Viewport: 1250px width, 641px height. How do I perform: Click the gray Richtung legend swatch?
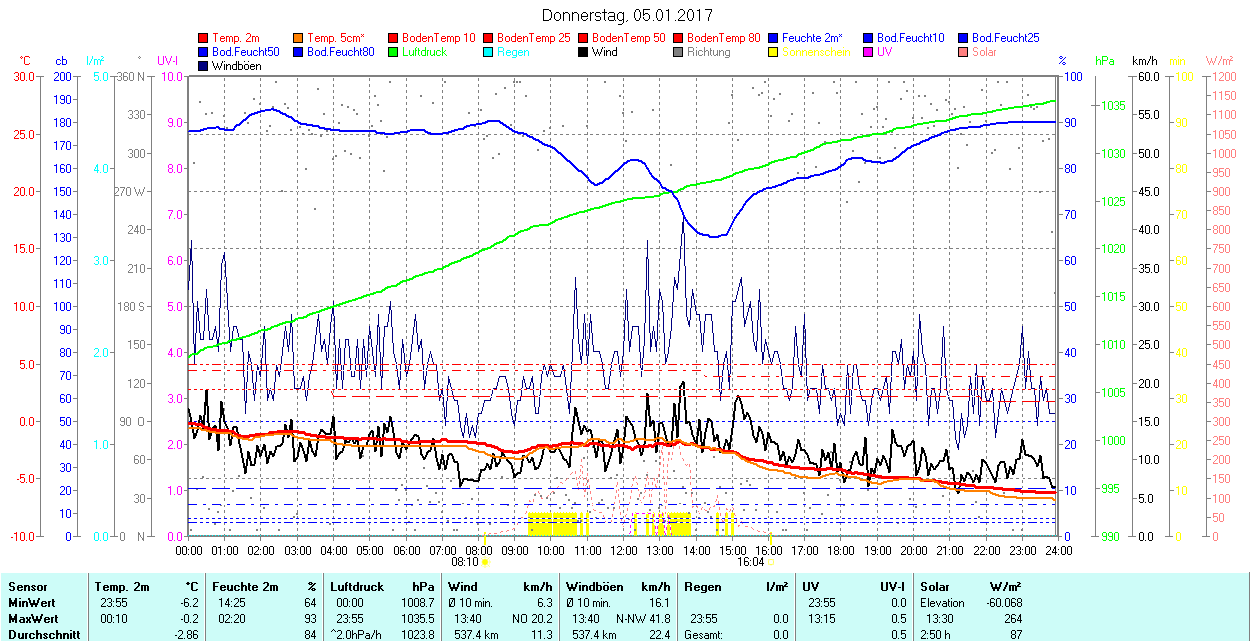pyautogui.click(x=679, y=52)
